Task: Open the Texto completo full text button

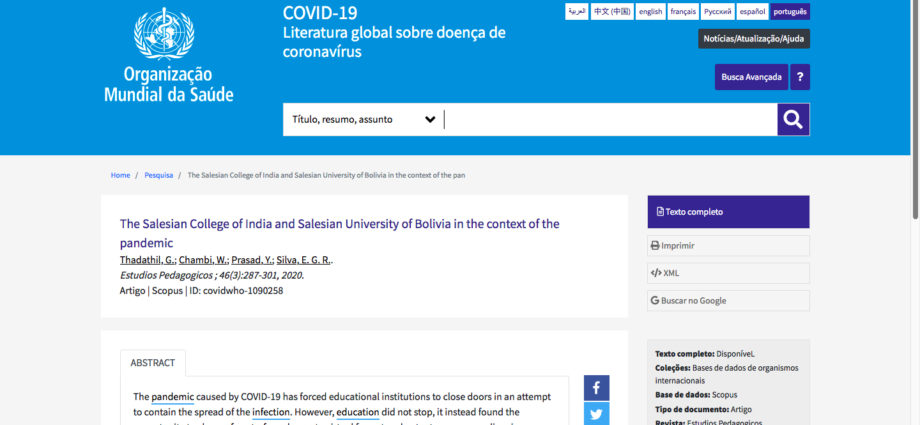Action: [x=728, y=212]
